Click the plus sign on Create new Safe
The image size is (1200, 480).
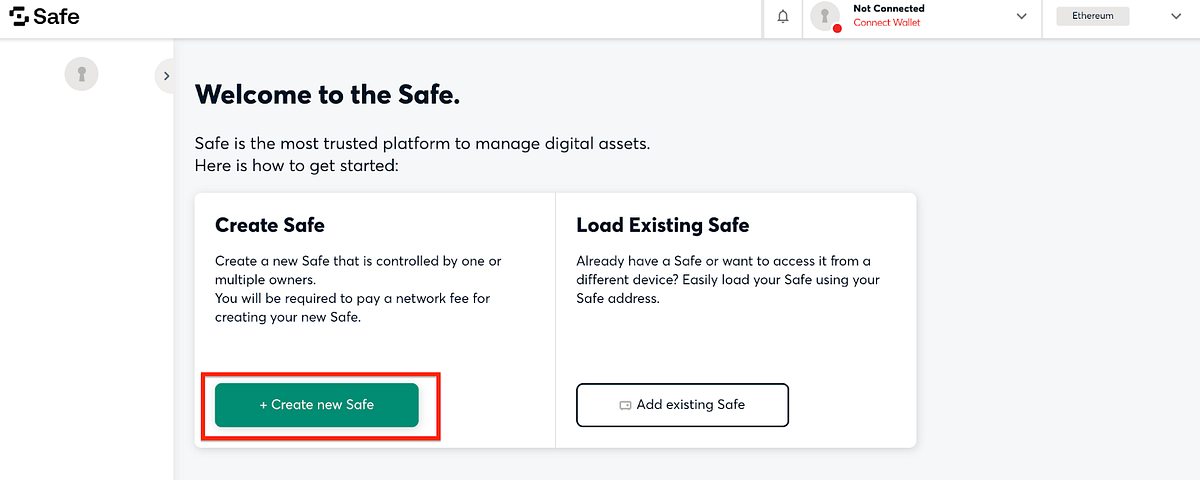point(264,405)
